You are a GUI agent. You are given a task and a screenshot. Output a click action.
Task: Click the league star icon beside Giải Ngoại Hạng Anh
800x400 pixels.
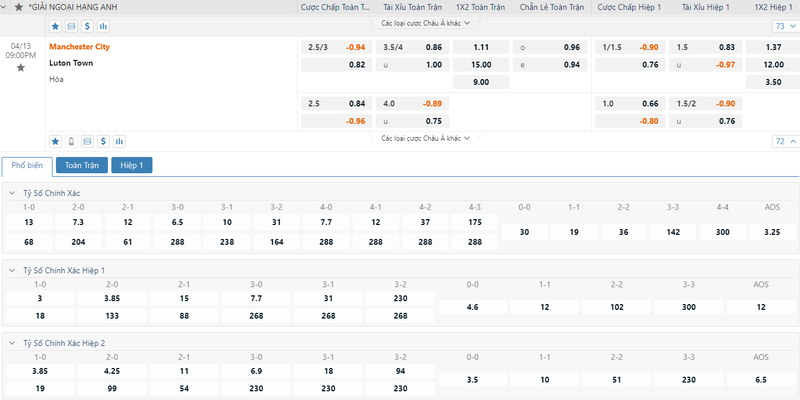point(19,7)
